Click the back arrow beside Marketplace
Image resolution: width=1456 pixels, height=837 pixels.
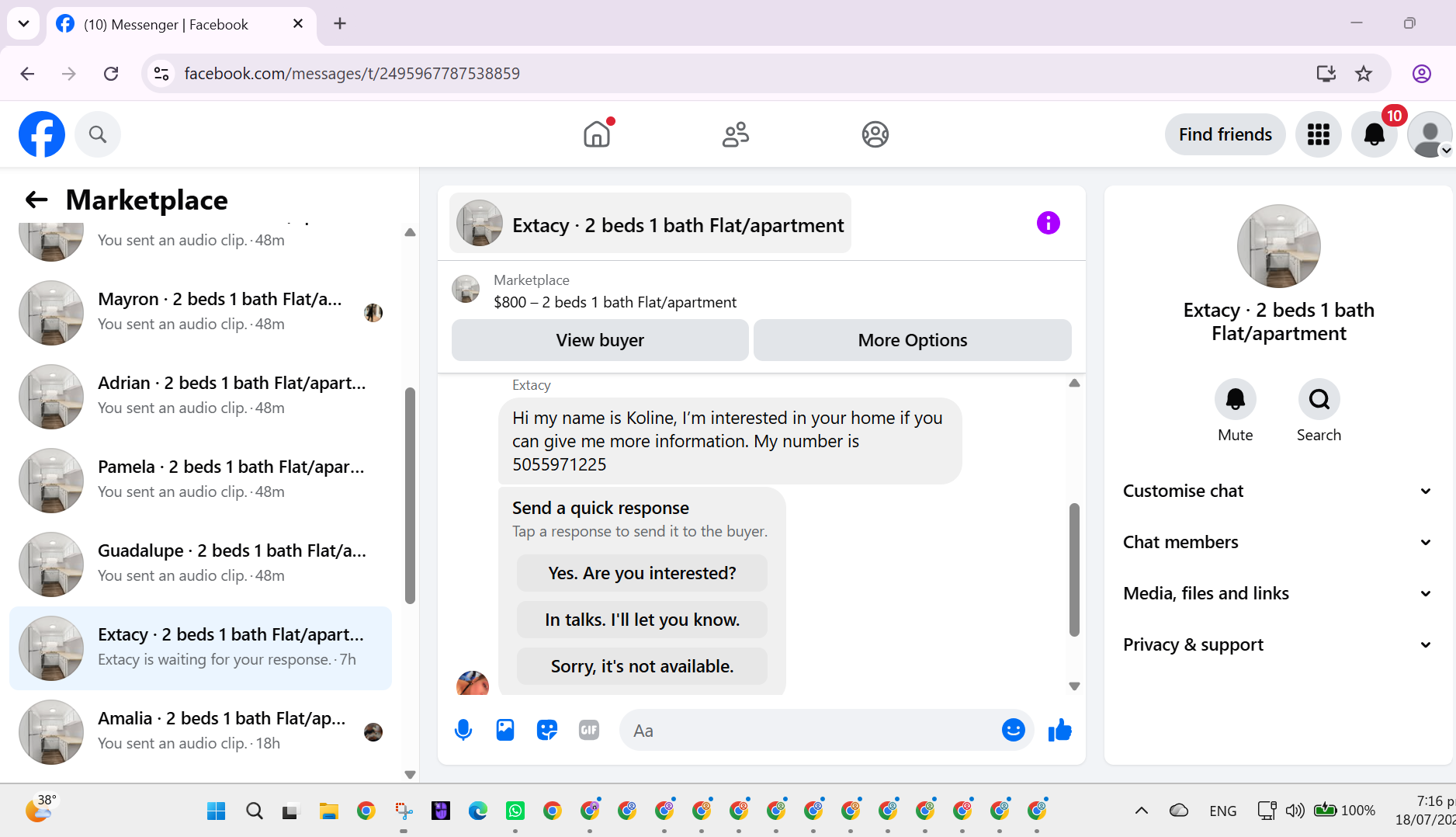pos(36,200)
